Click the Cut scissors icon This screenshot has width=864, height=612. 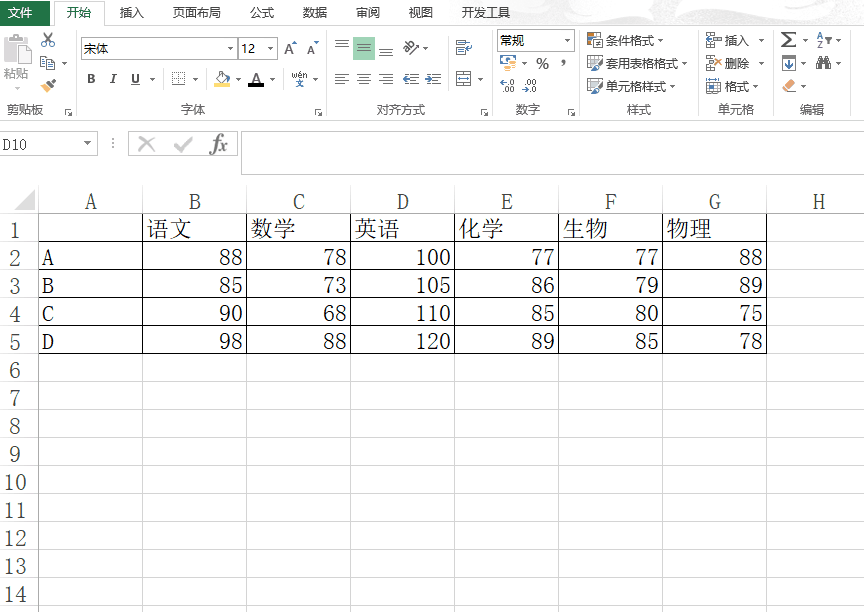[x=48, y=40]
